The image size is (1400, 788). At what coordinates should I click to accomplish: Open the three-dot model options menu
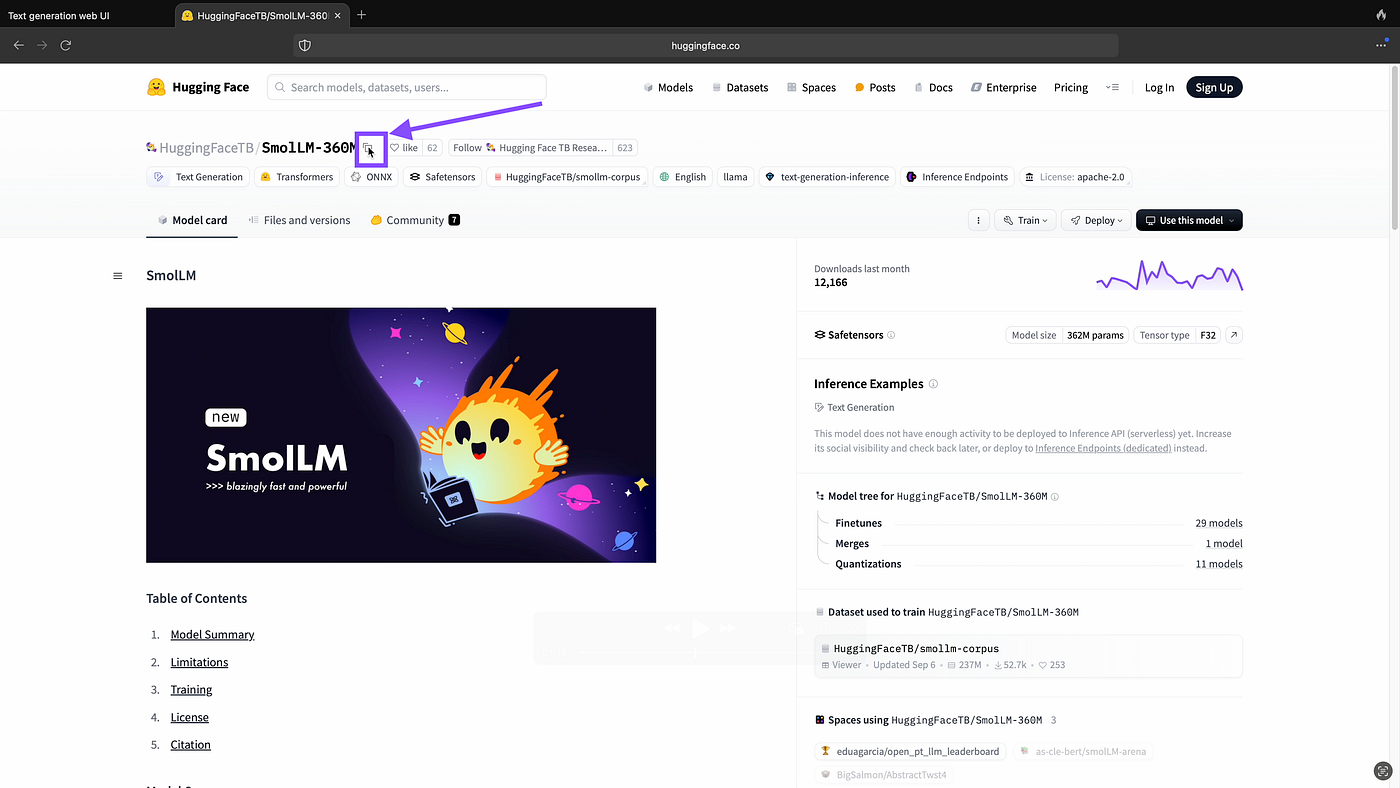tap(979, 220)
